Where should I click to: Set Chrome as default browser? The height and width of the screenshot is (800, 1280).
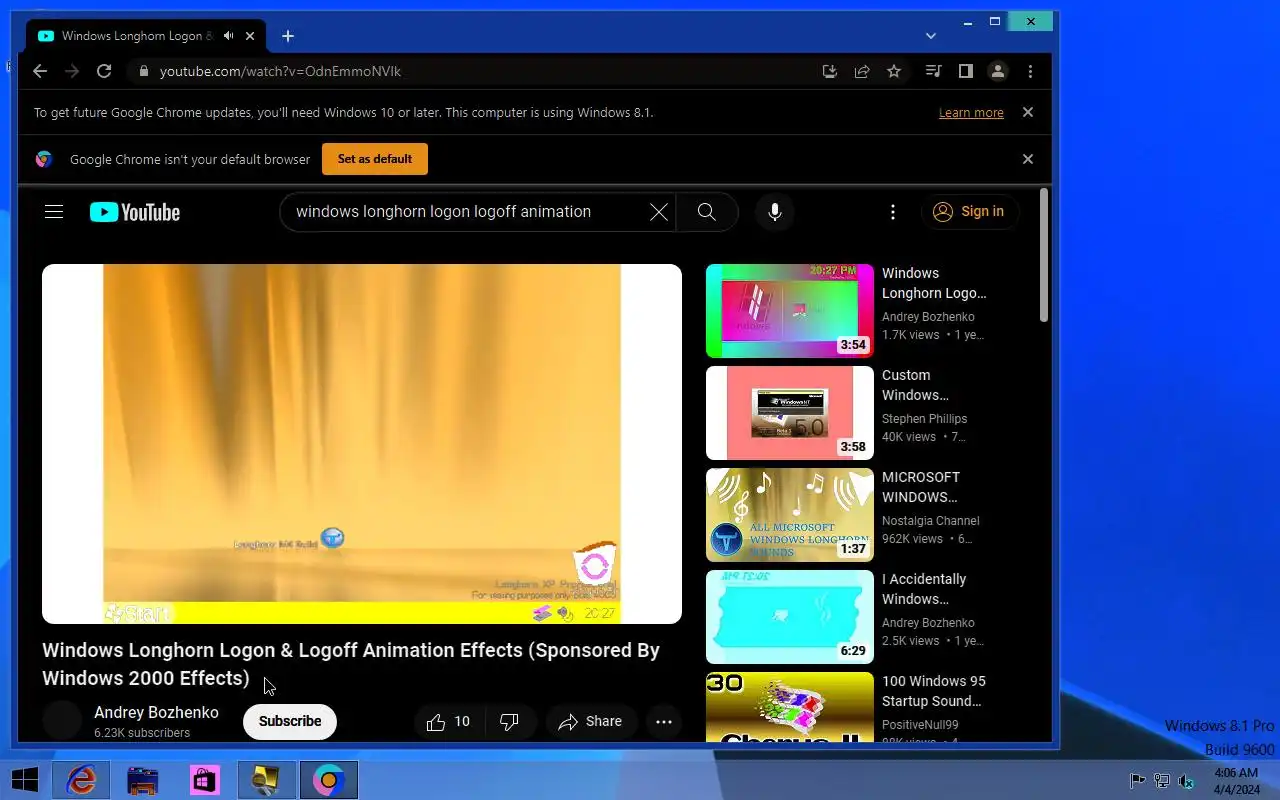pos(375,159)
